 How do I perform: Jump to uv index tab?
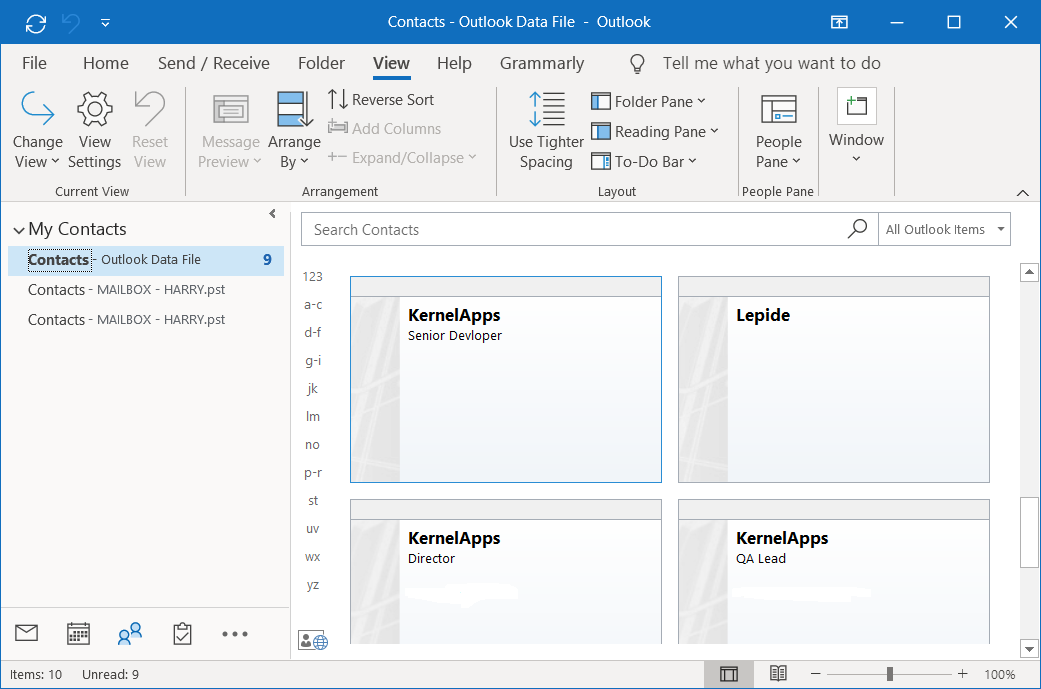(313, 529)
